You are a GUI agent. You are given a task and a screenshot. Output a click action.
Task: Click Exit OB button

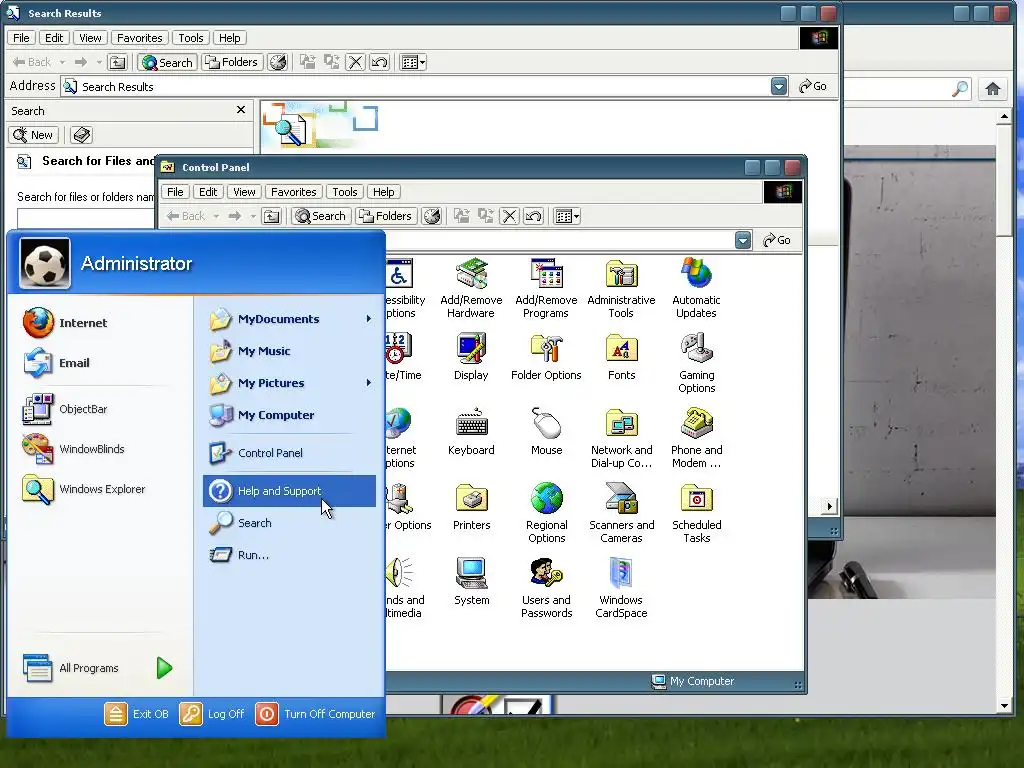(136, 714)
